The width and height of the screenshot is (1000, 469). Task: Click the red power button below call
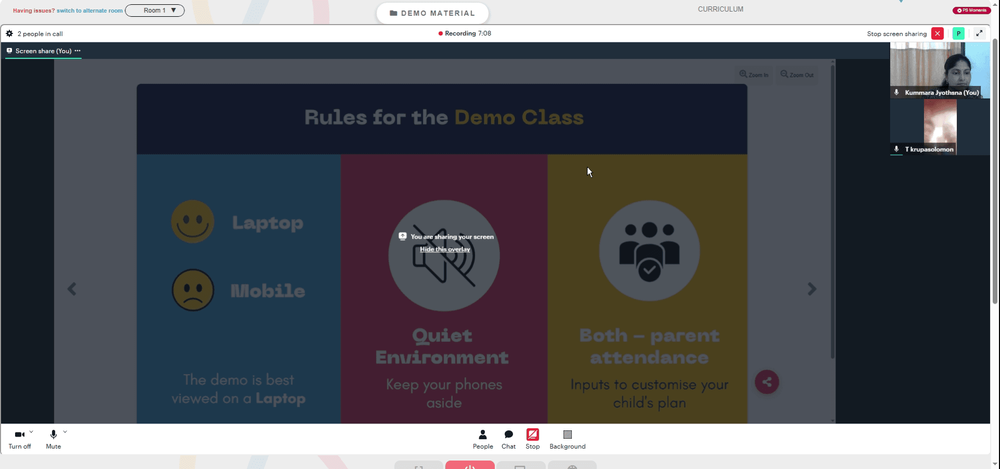tap(470, 465)
